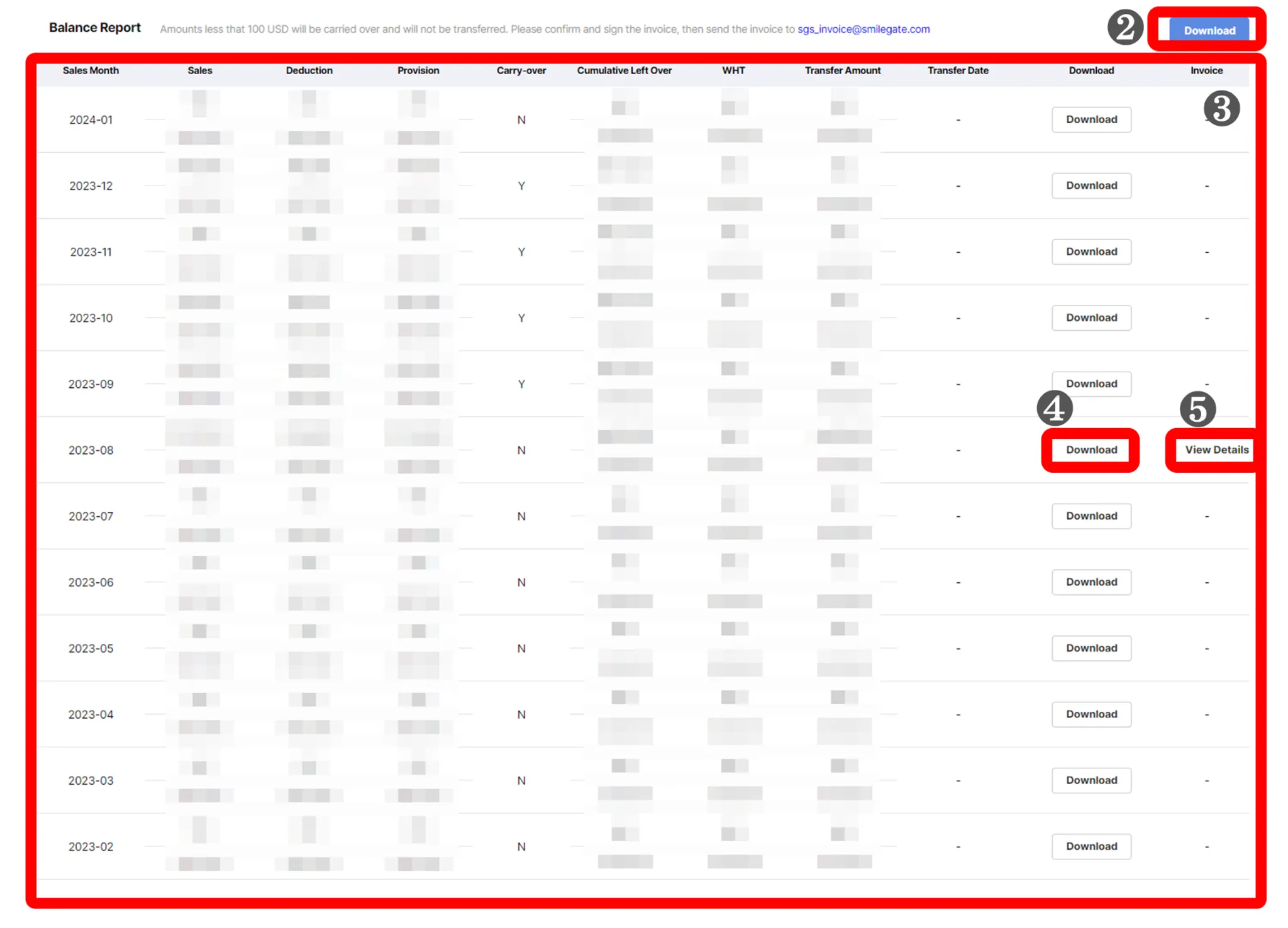Click the Sales Month column header
1288x928 pixels.
click(91, 70)
